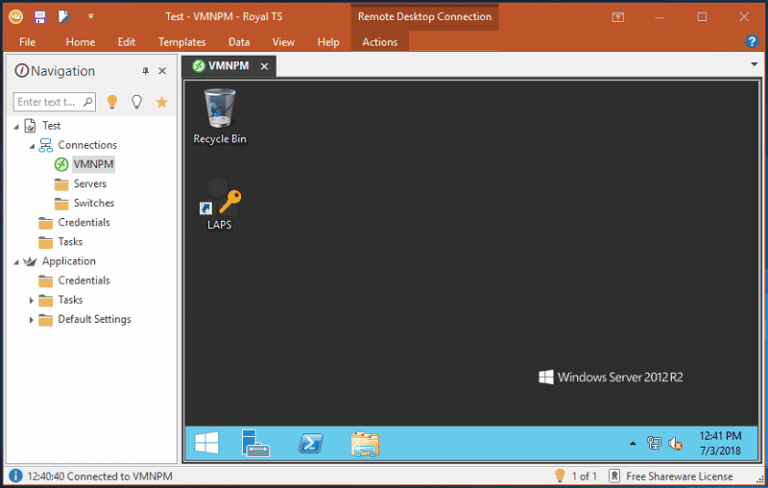
Task: Select Tasks folder under Test
Action: (x=70, y=242)
